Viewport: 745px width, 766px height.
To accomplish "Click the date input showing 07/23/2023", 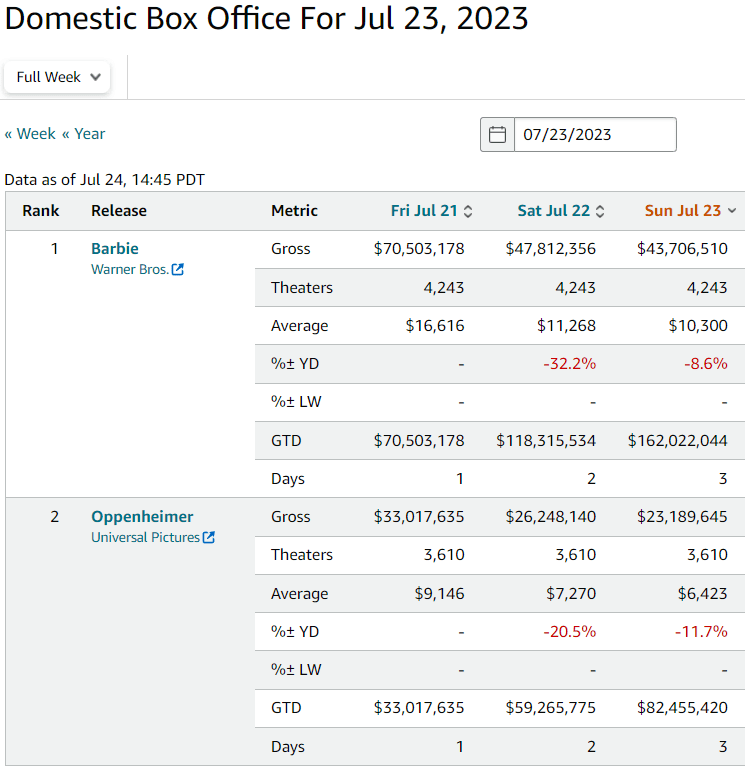I will 594,135.
